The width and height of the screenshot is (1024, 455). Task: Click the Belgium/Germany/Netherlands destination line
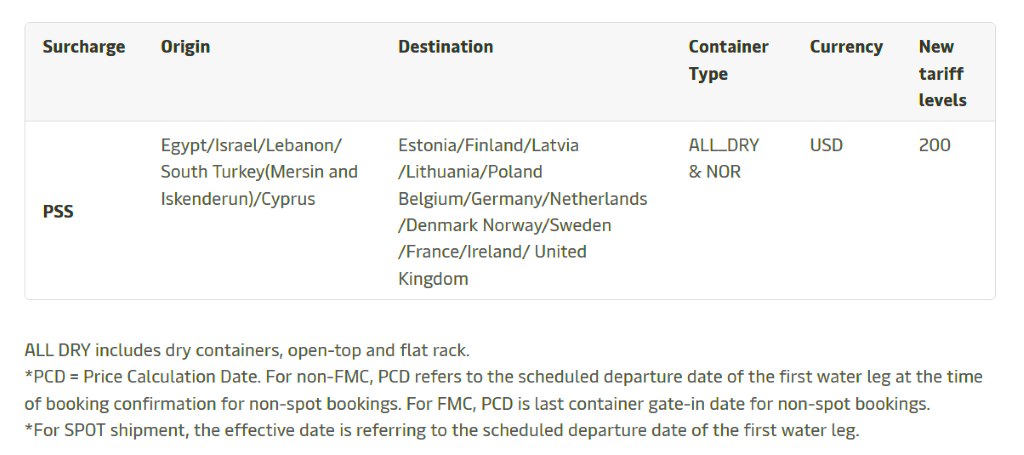point(522,199)
